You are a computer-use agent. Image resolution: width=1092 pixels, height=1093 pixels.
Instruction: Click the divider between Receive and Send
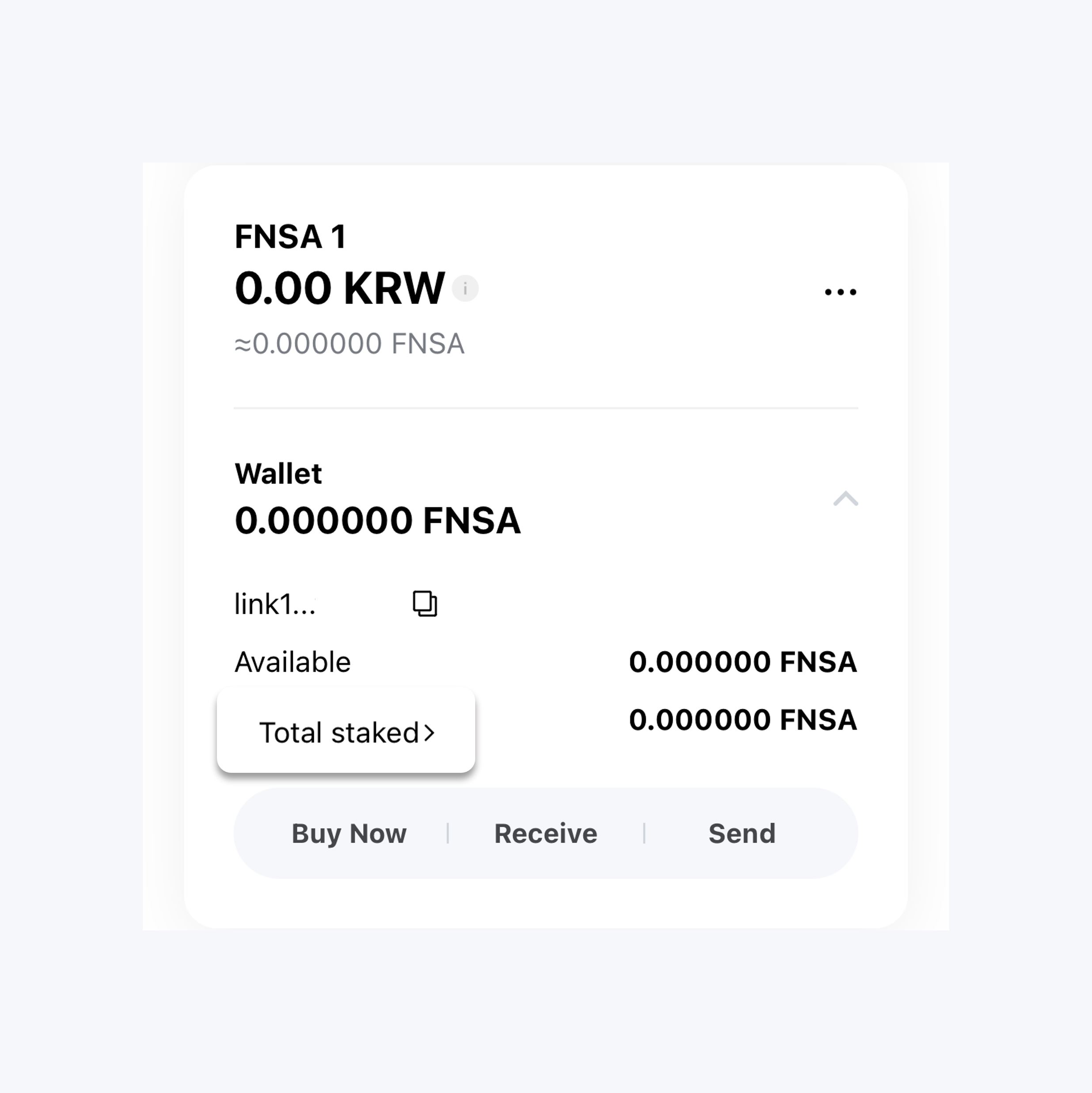pyautogui.click(x=644, y=833)
